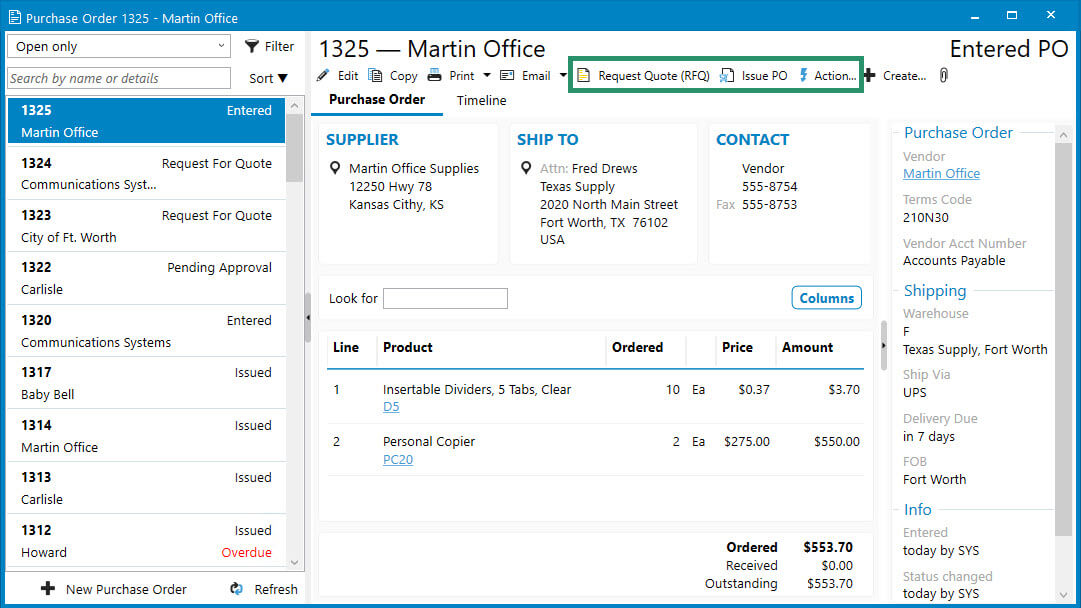
Task: Click the Refresh arrows icon
Action: click(236, 589)
